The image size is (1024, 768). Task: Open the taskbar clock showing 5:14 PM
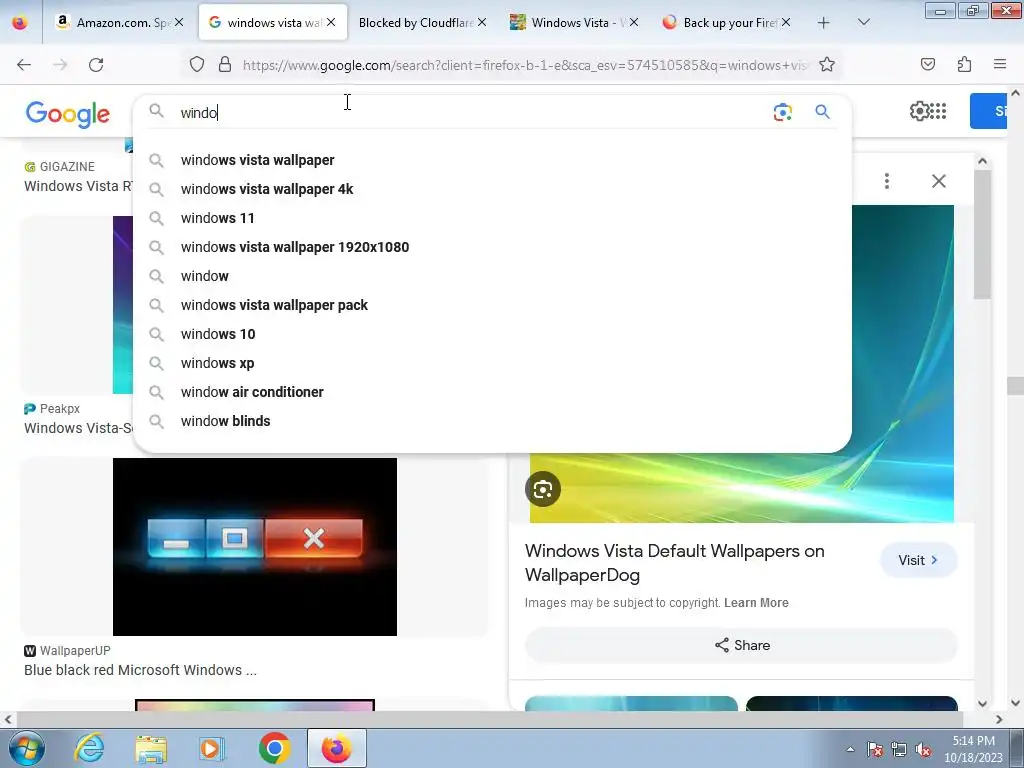point(973,749)
